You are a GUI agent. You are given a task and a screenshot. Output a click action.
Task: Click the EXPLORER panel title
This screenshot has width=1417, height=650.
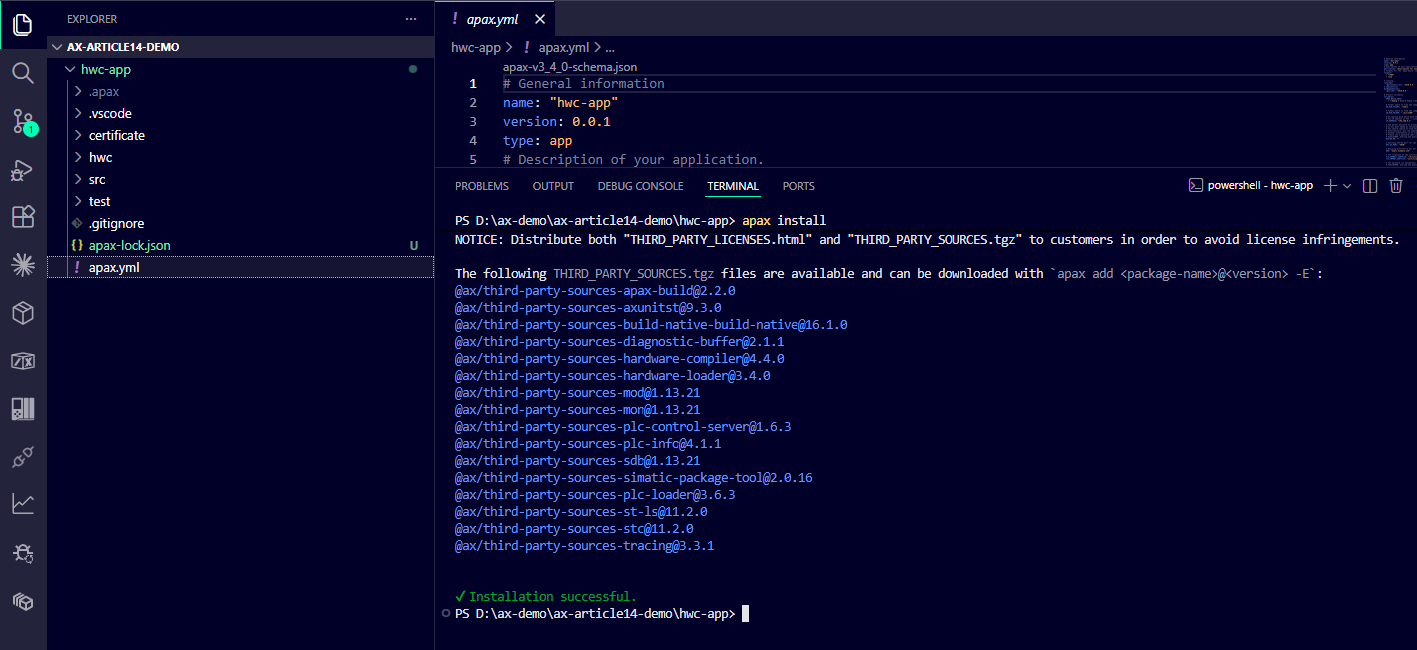pos(92,19)
